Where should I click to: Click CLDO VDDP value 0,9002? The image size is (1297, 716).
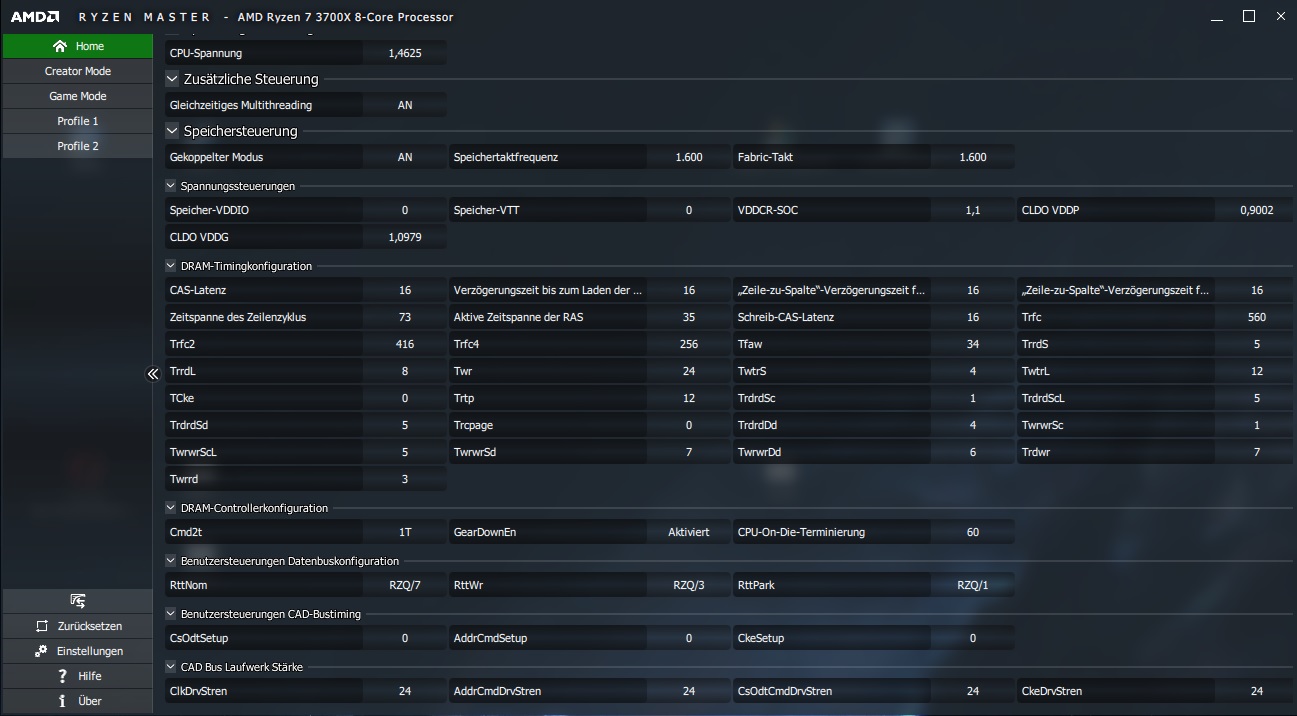point(1257,210)
